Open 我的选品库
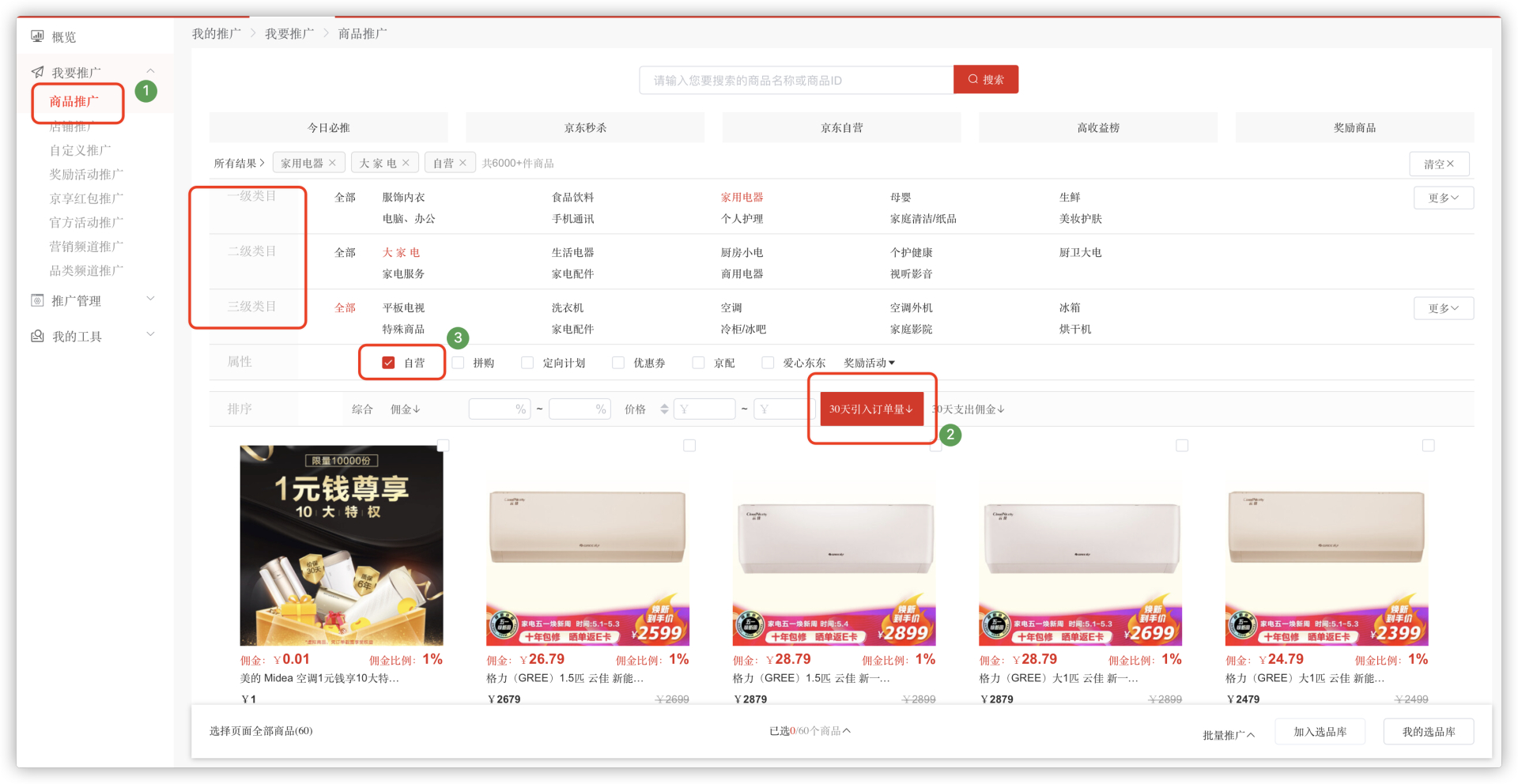Screen dimensions: 1518x784 click(x=1429, y=732)
